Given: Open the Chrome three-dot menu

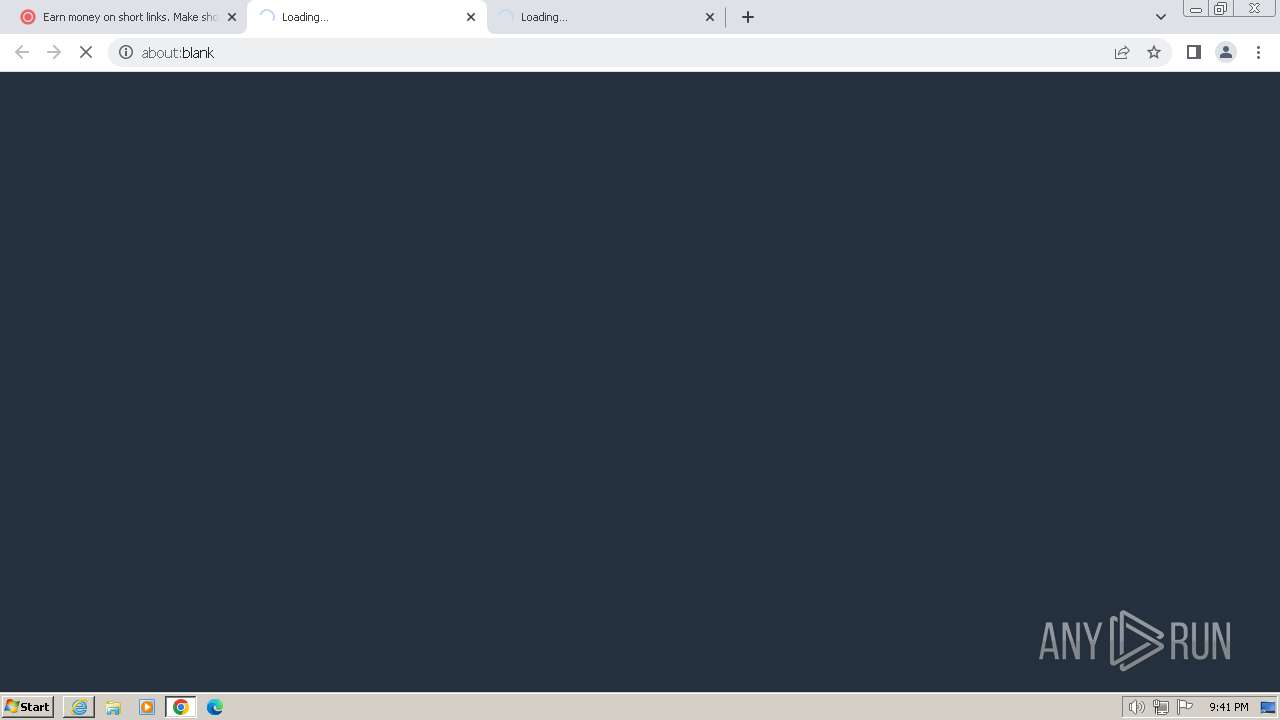Looking at the screenshot, I should point(1259,52).
